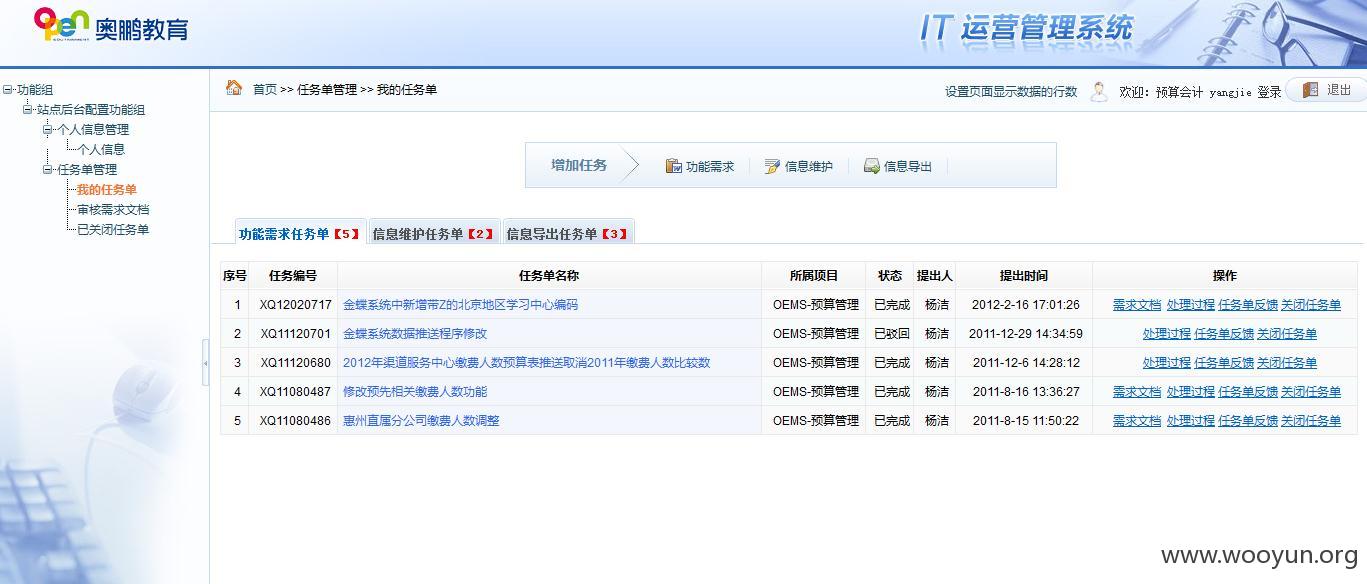Click 任务单反馈 for XQ11080487
The width and height of the screenshot is (1367, 584).
pos(1248,392)
